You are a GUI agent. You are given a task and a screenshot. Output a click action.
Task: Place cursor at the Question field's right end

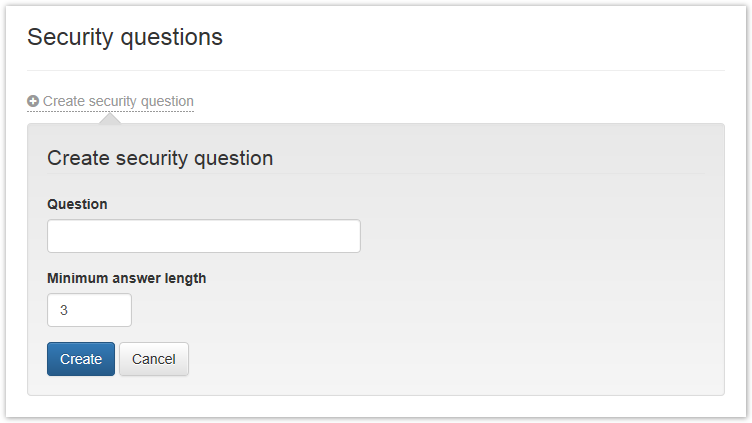click(352, 236)
